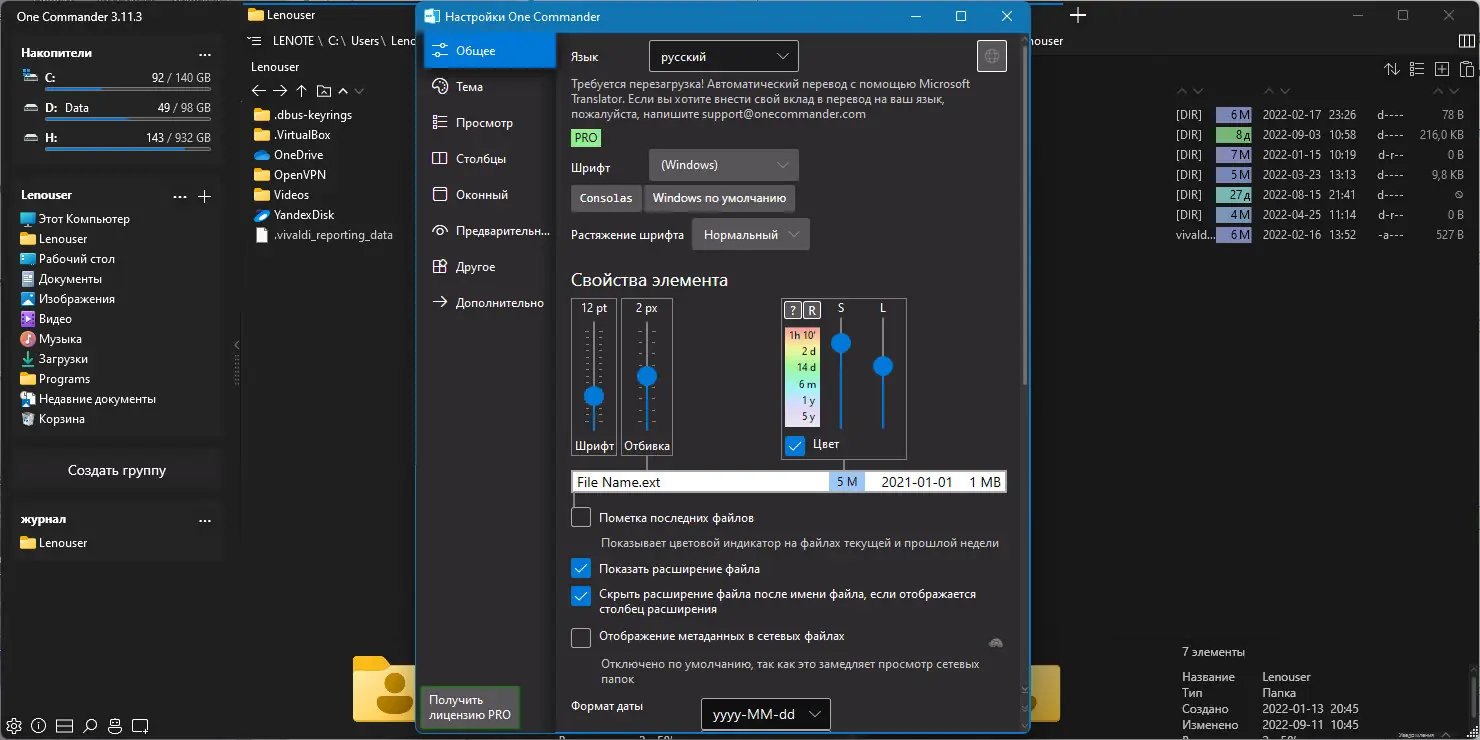The height and width of the screenshot is (740, 1480).
Task: Click the R reset button above color legend
Action: (812, 310)
